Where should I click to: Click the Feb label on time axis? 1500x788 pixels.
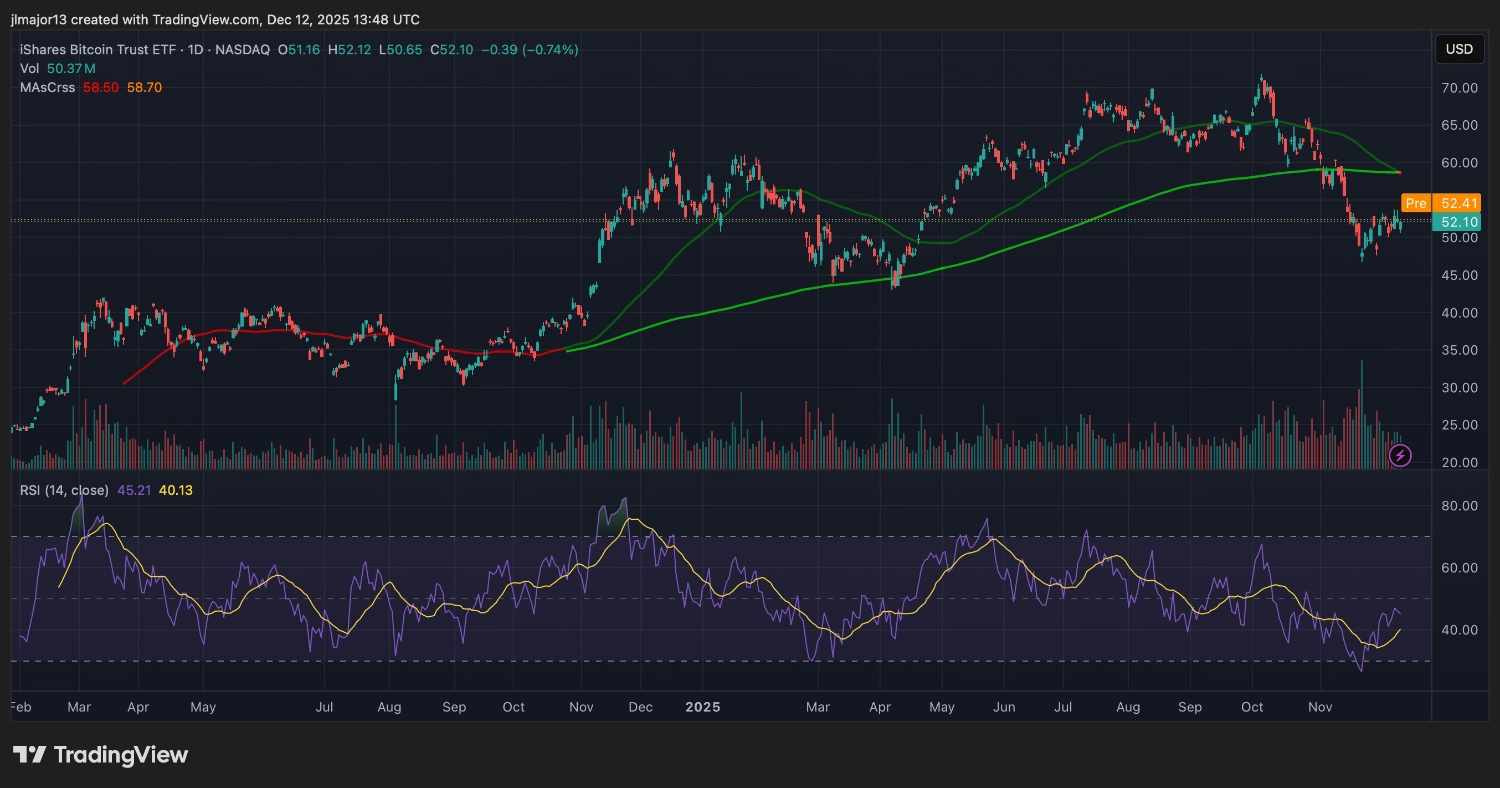point(21,707)
